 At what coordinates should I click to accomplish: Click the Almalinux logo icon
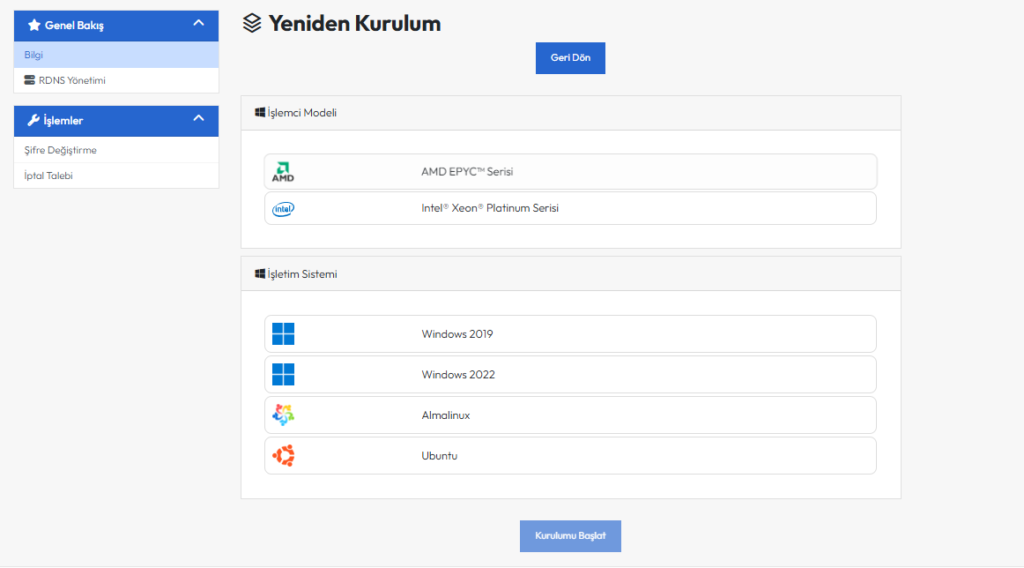point(283,415)
